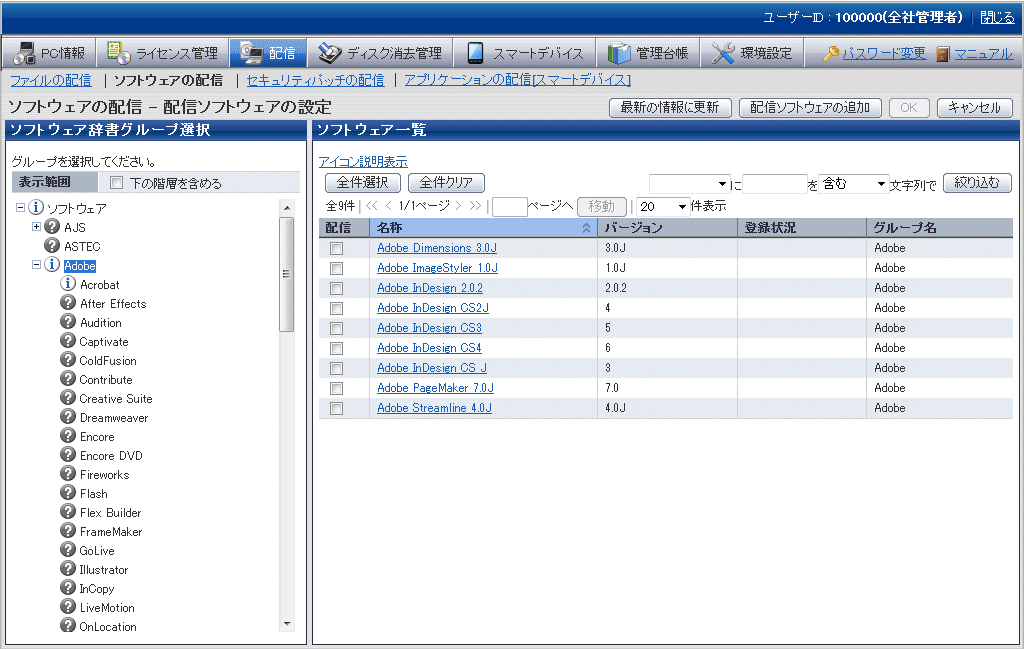Click the 配信ソフトウェアの追加 button

pyautogui.click(x=810, y=108)
